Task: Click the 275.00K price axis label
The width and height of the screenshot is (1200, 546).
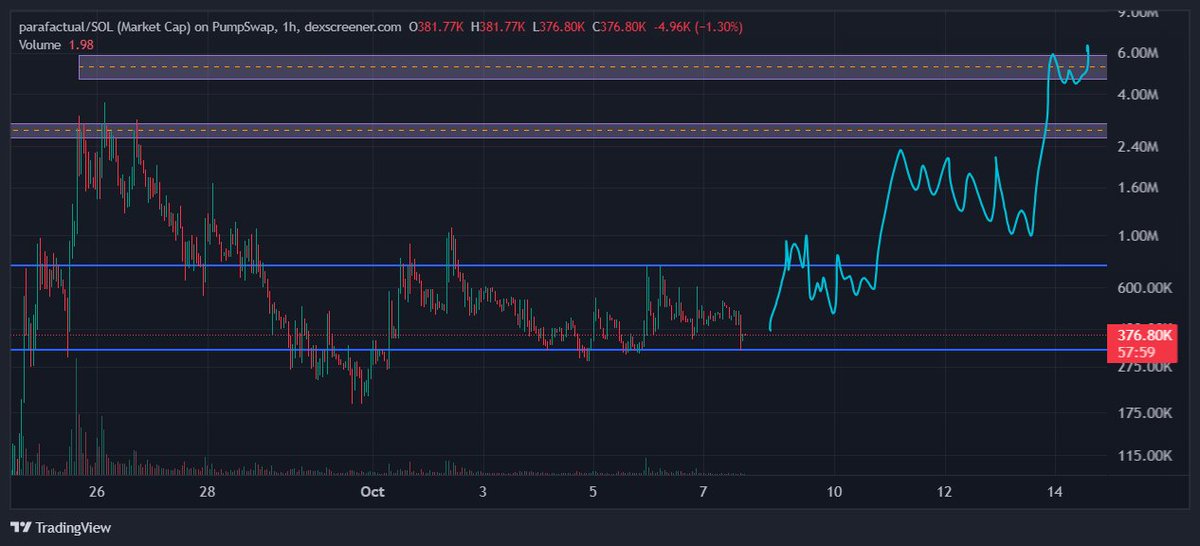Action: tap(1147, 368)
